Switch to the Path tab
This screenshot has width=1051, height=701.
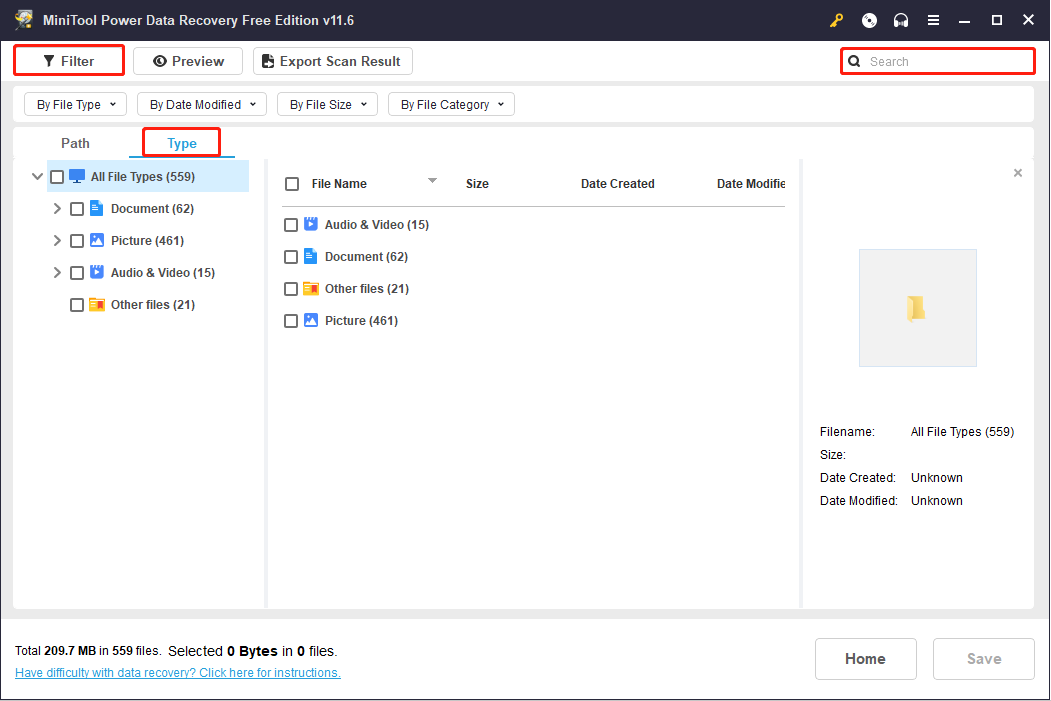coord(75,143)
